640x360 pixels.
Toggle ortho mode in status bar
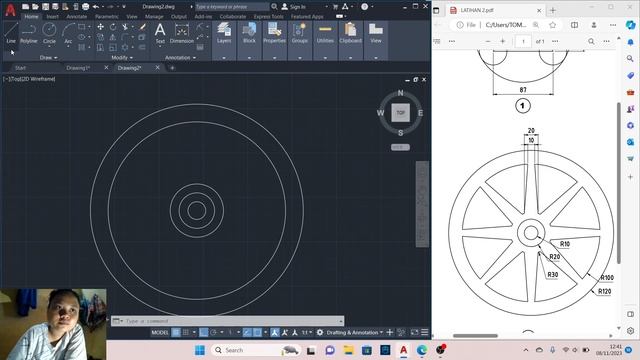pos(204,332)
